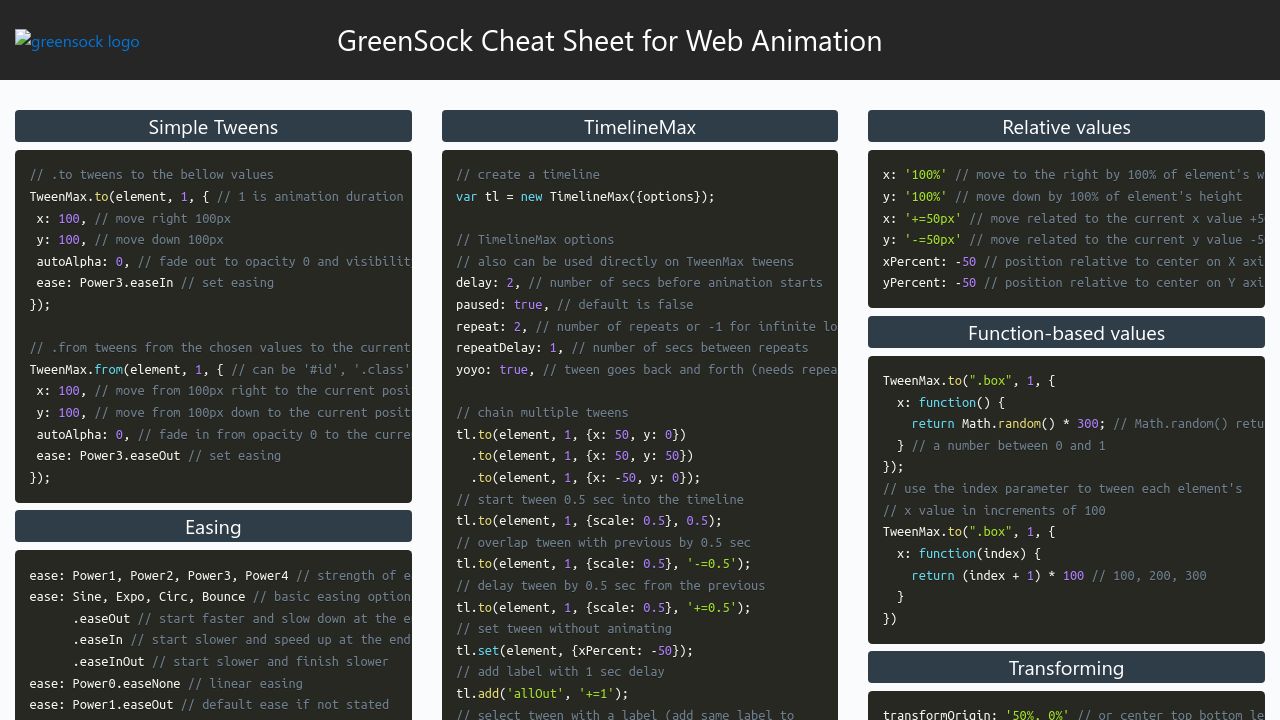The height and width of the screenshot is (720, 1280).
Task: Click the 'return Math.random() * 300' line
Action: [x=1087, y=423]
